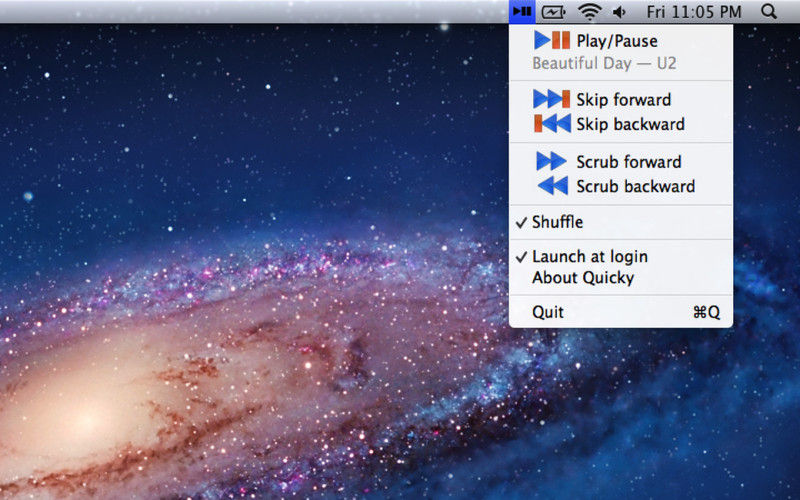Choose Scrub backward menu item text

pos(636,186)
